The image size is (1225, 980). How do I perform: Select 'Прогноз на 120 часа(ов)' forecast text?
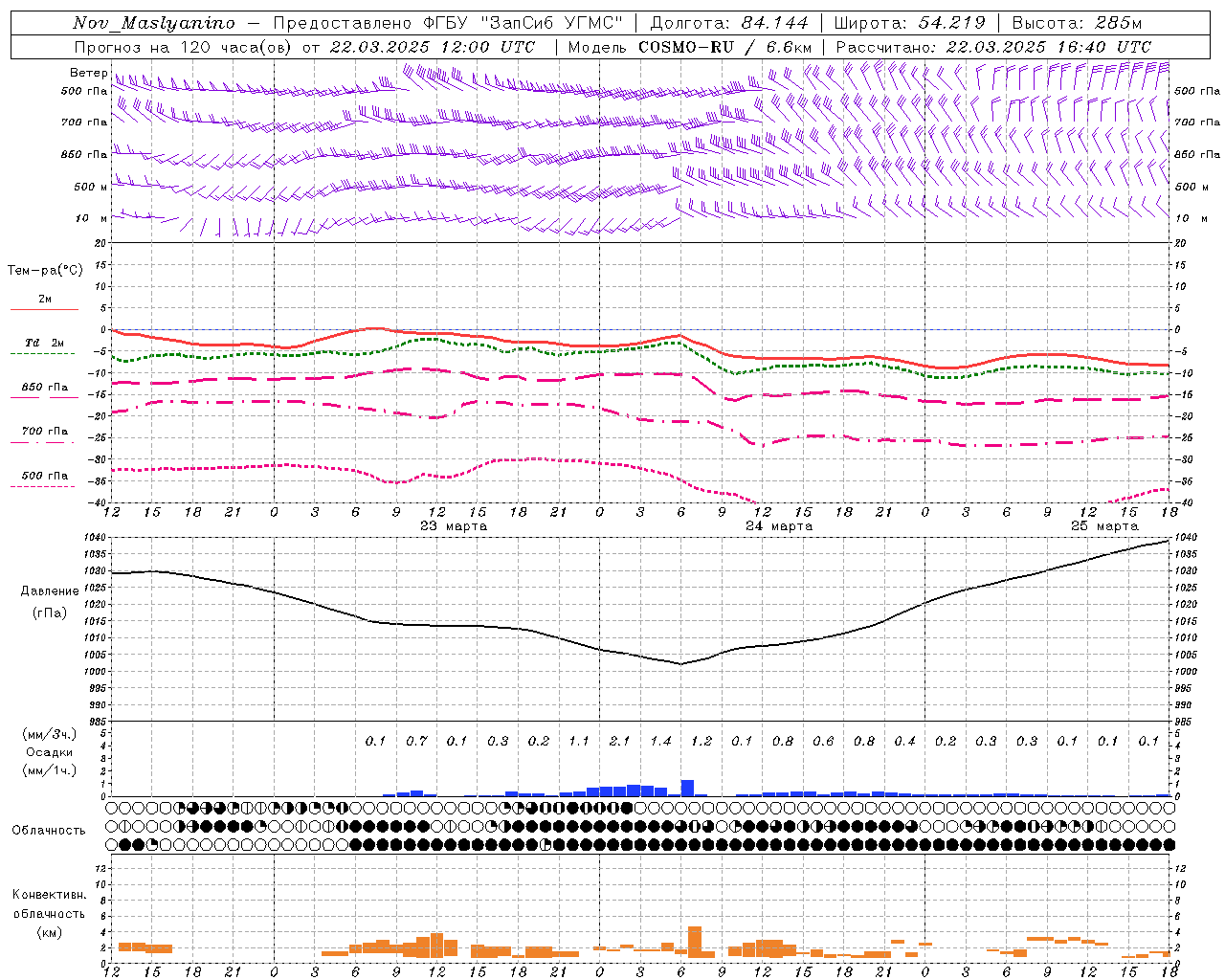click(x=184, y=46)
